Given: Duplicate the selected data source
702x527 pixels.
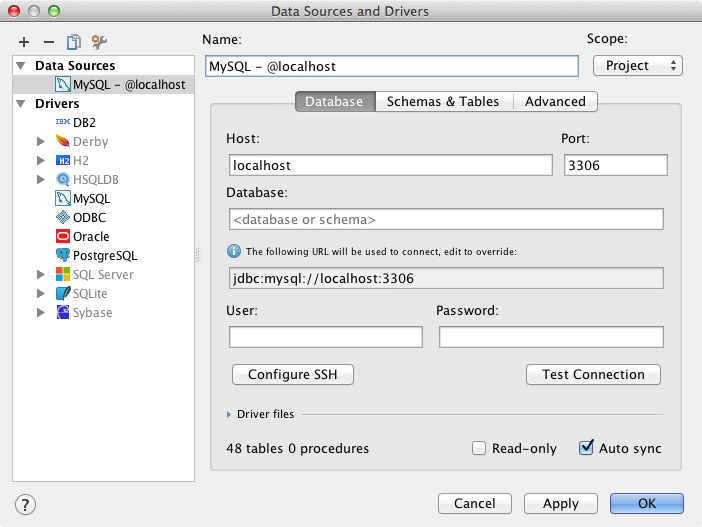Looking at the screenshot, I should 74,42.
